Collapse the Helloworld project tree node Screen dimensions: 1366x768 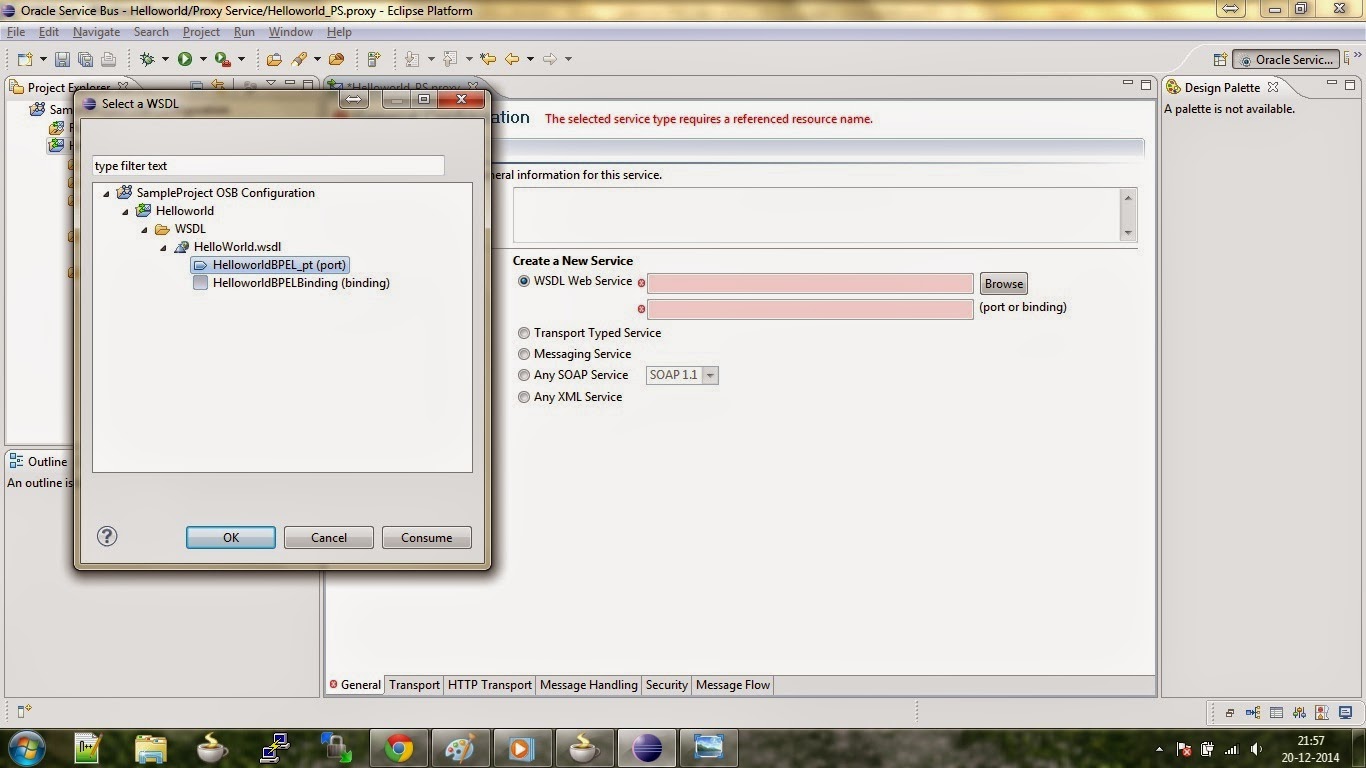point(125,211)
